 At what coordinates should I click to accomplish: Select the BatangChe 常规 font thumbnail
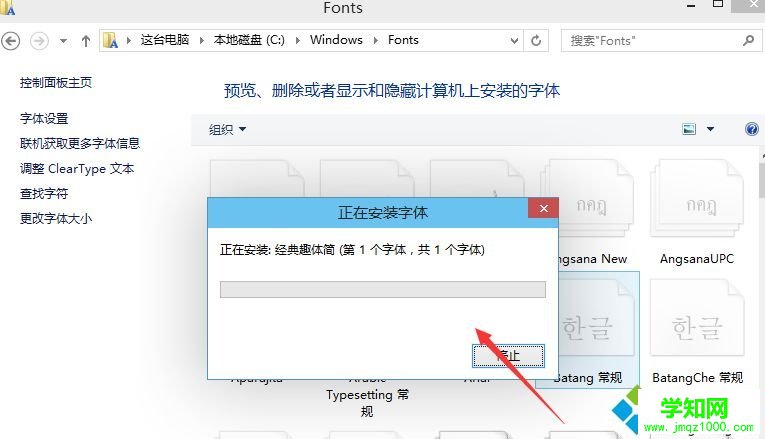point(697,318)
